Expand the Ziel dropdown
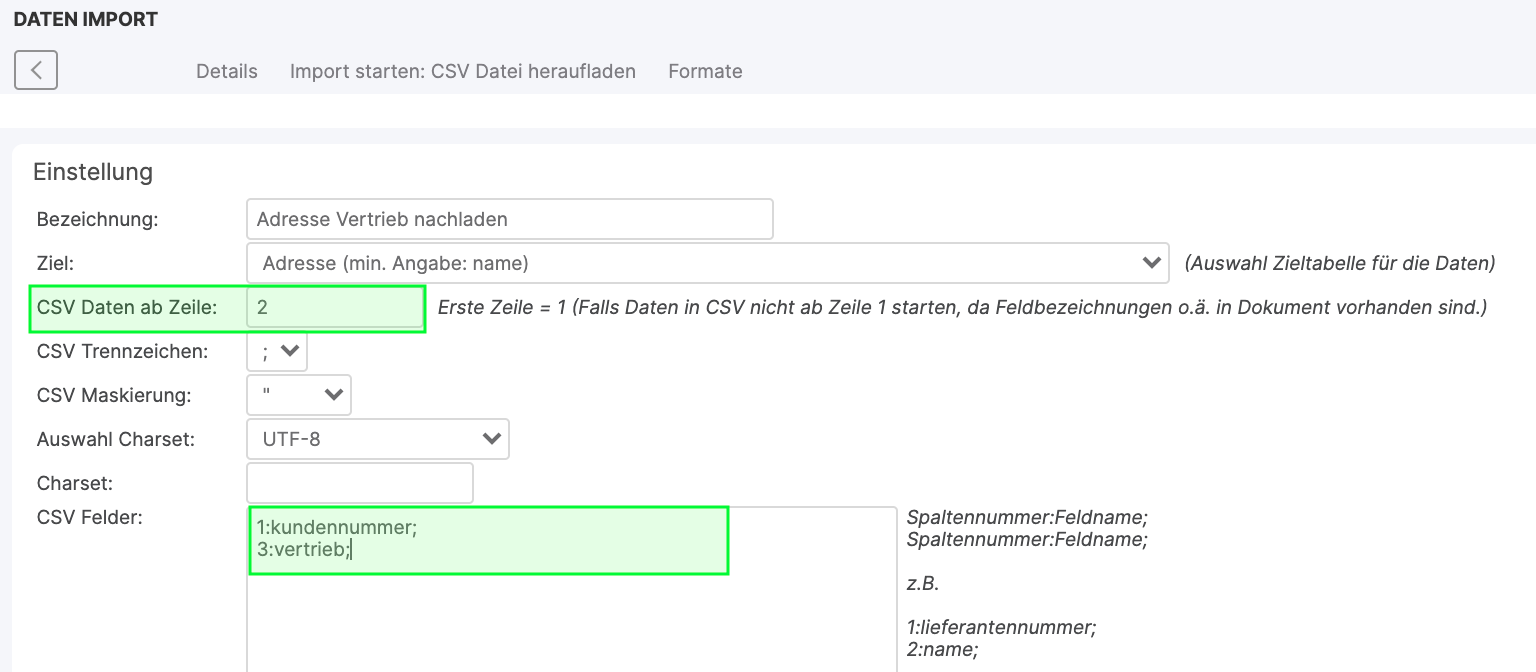The image size is (1536, 672). click(x=707, y=263)
